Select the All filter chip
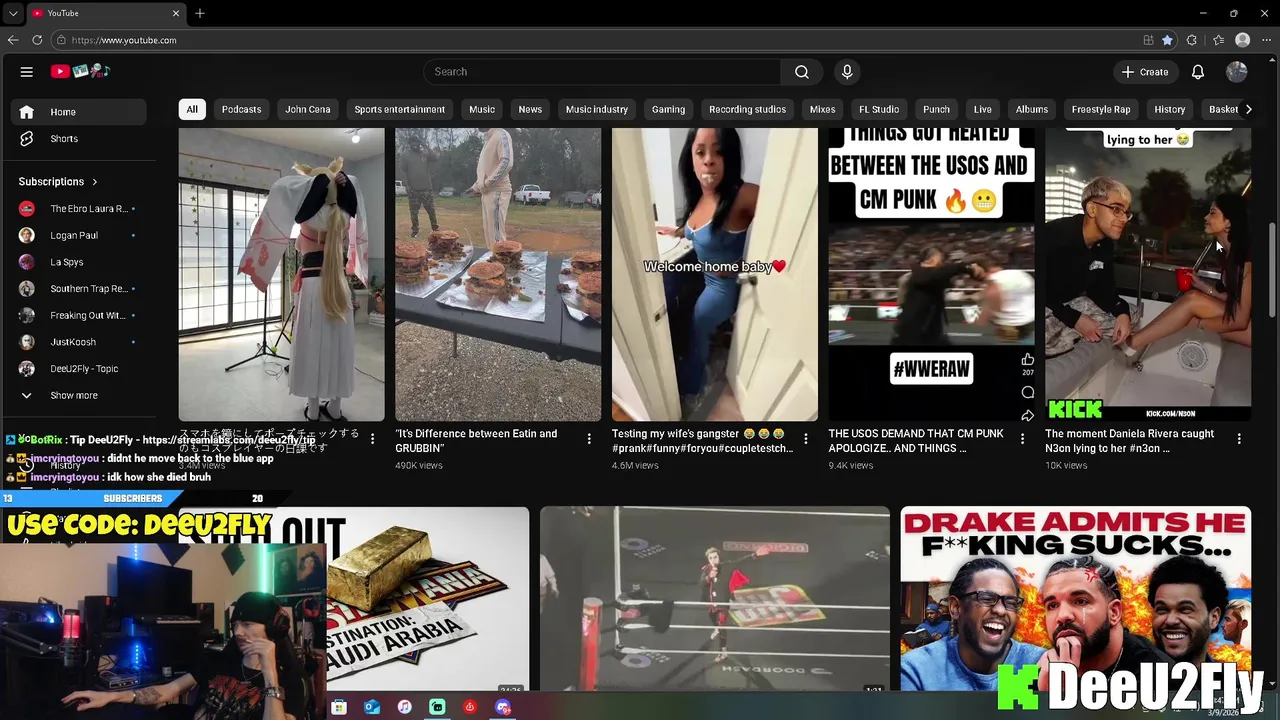1280x720 pixels. click(x=192, y=109)
